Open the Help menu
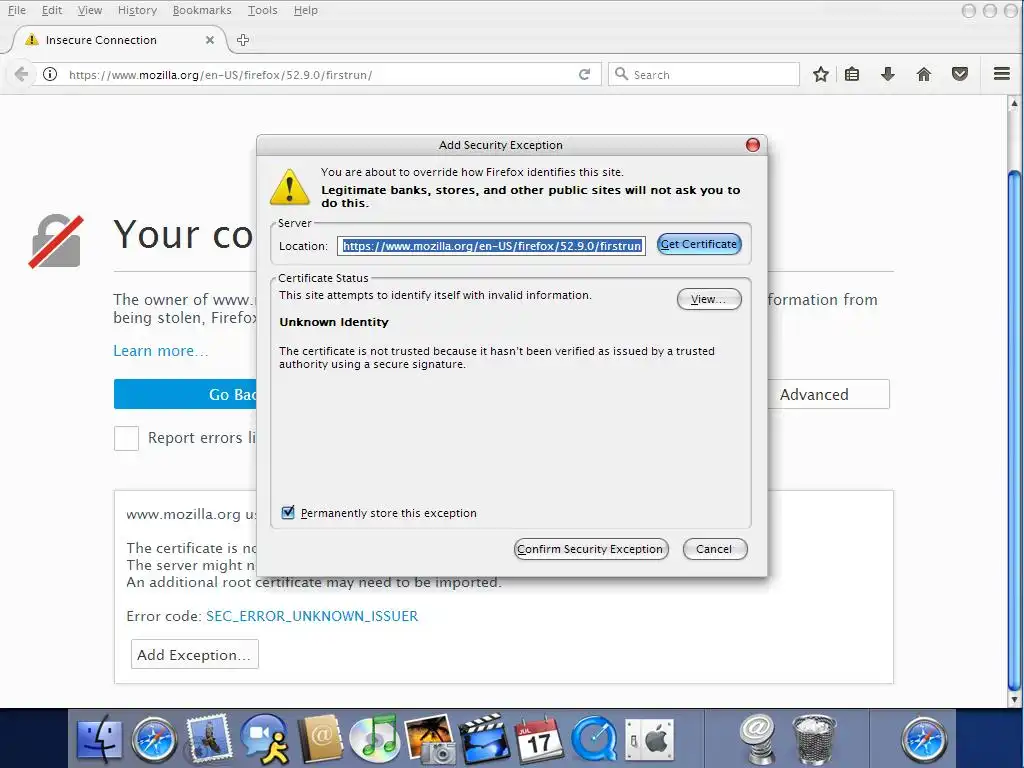Viewport: 1024px width, 768px height. pos(305,10)
